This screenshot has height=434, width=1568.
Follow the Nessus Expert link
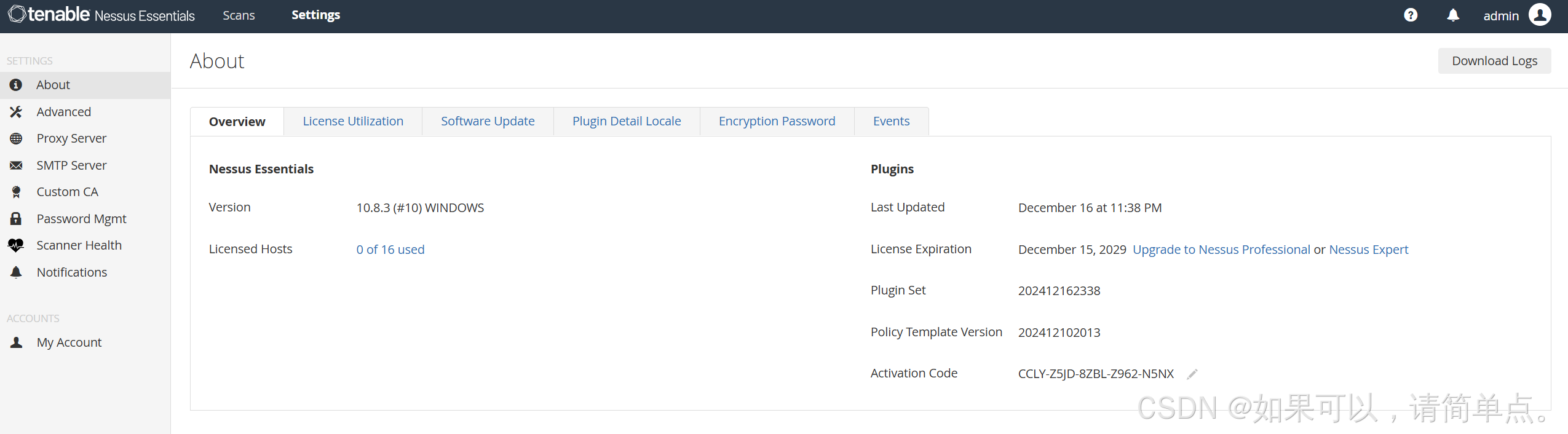point(1369,250)
